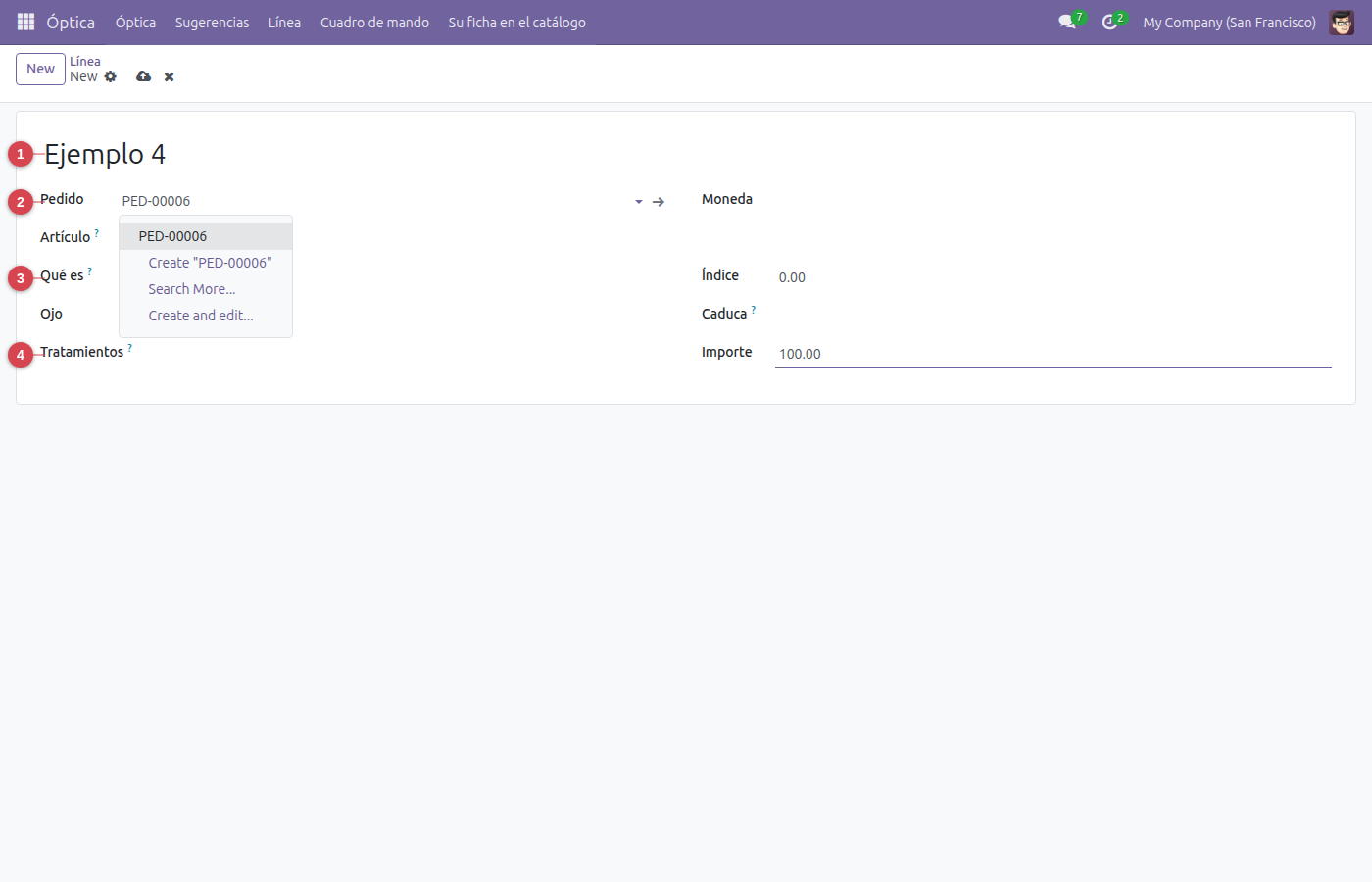Screen dimensions: 1372x882
Task: Click the Artículo field label
Action: [x=65, y=237]
